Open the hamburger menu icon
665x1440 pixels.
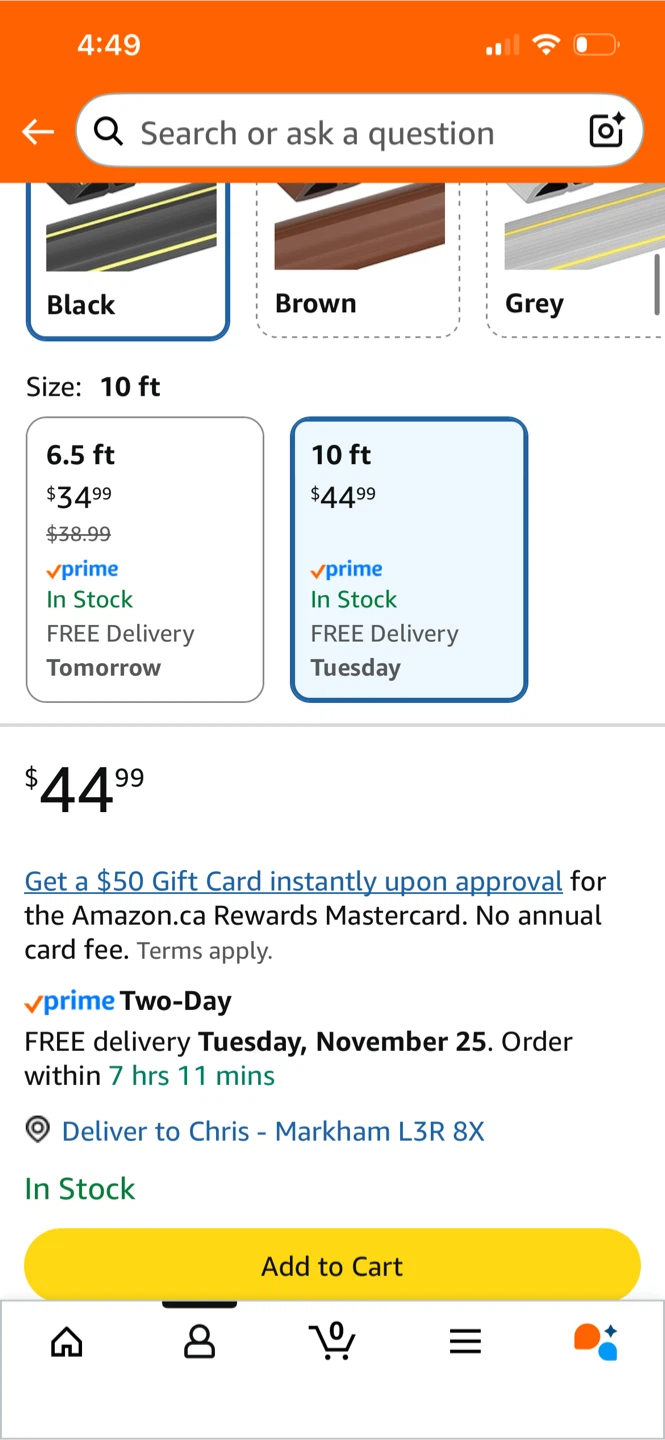[465, 1342]
